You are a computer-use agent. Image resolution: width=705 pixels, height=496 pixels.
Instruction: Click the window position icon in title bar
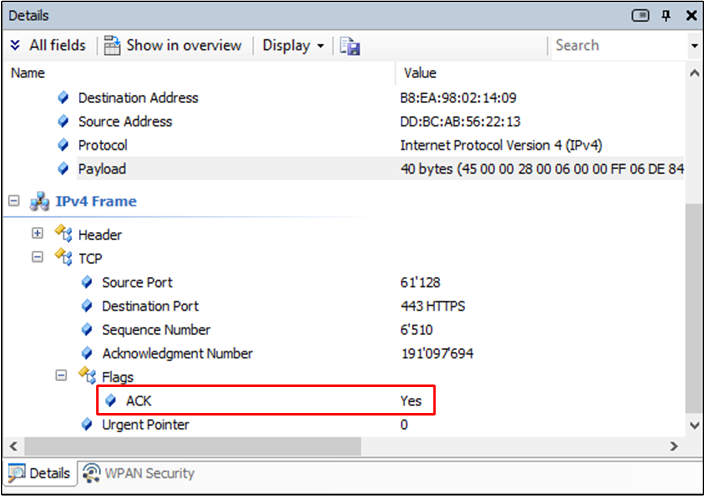(641, 16)
